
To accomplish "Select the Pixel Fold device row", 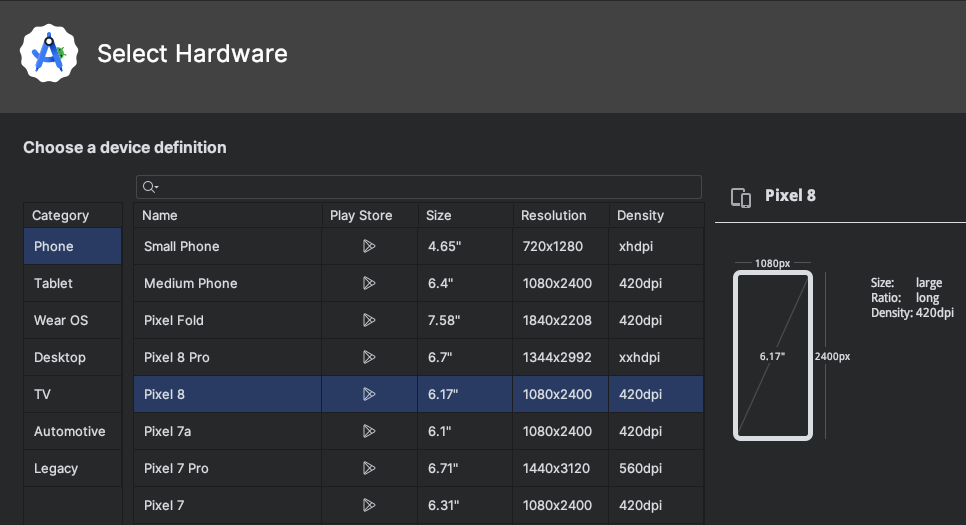I will pos(227,320).
